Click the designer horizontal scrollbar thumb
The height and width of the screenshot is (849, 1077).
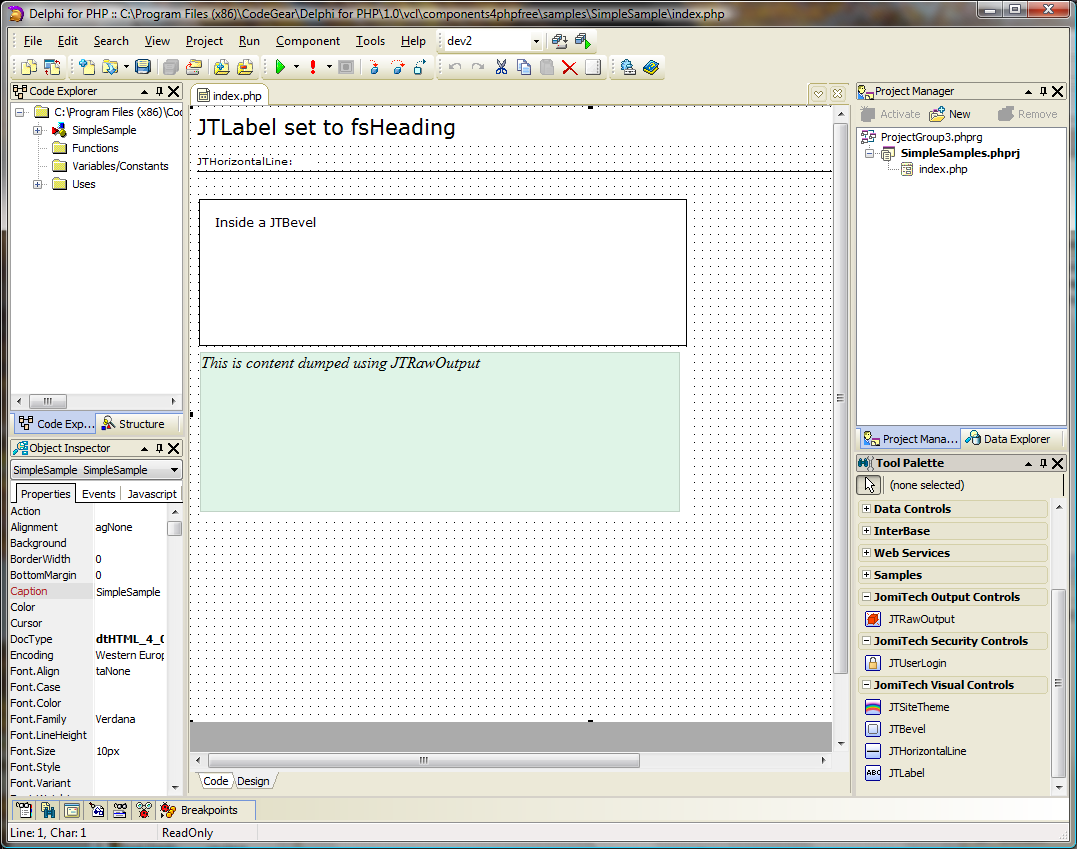424,760
